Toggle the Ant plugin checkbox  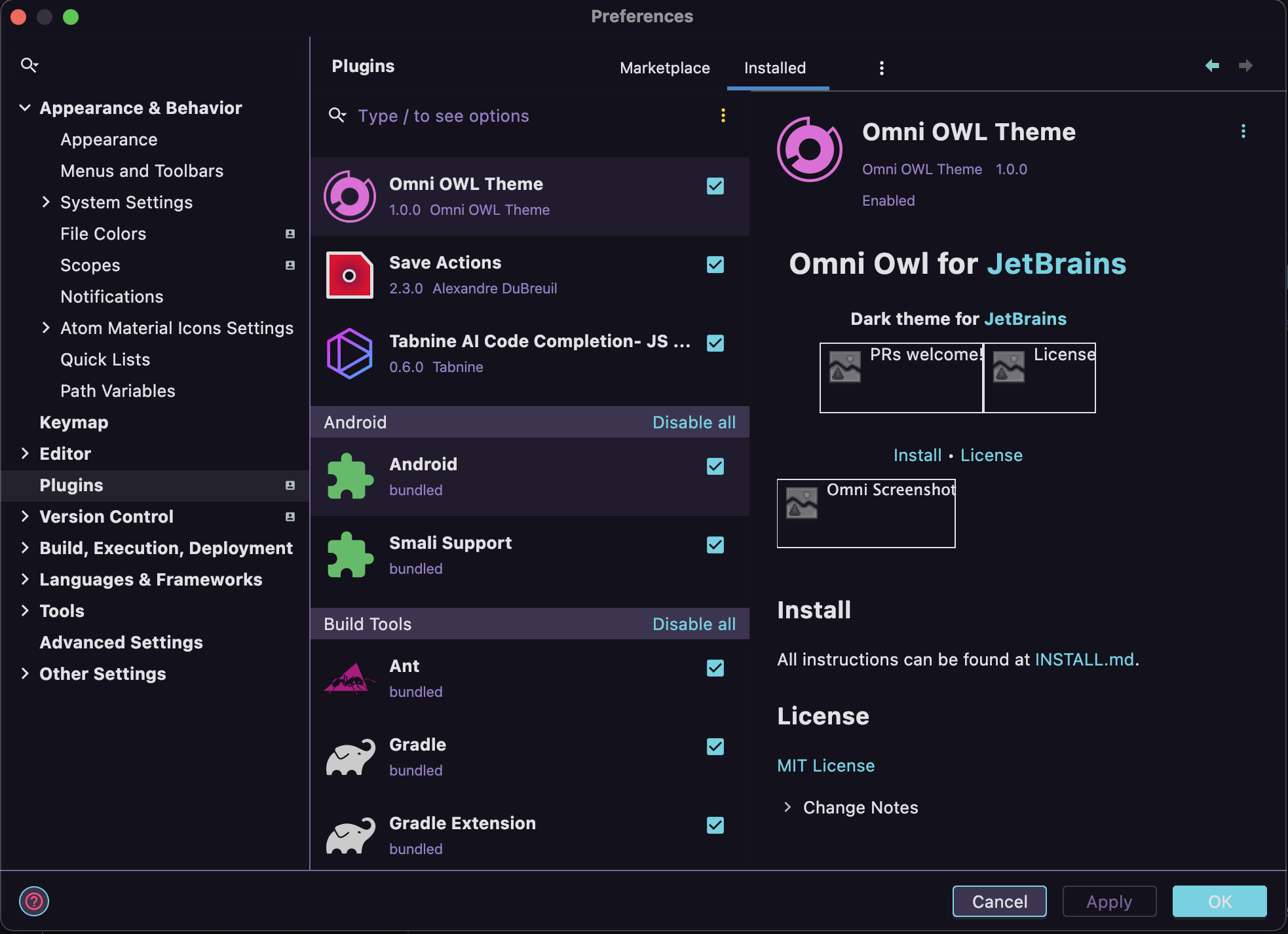(715, 668)
